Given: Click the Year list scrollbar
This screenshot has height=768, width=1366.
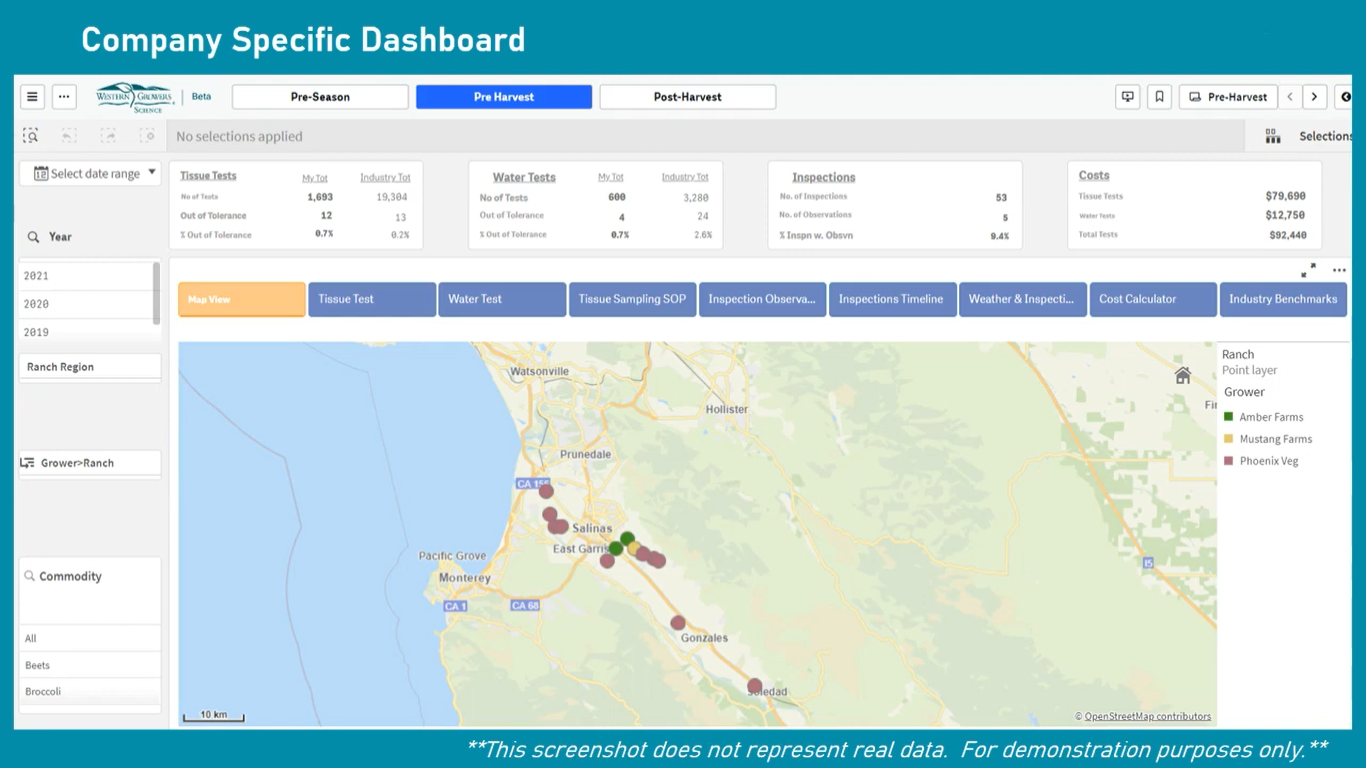Looking at the screenshot, I should coord(156,292).
